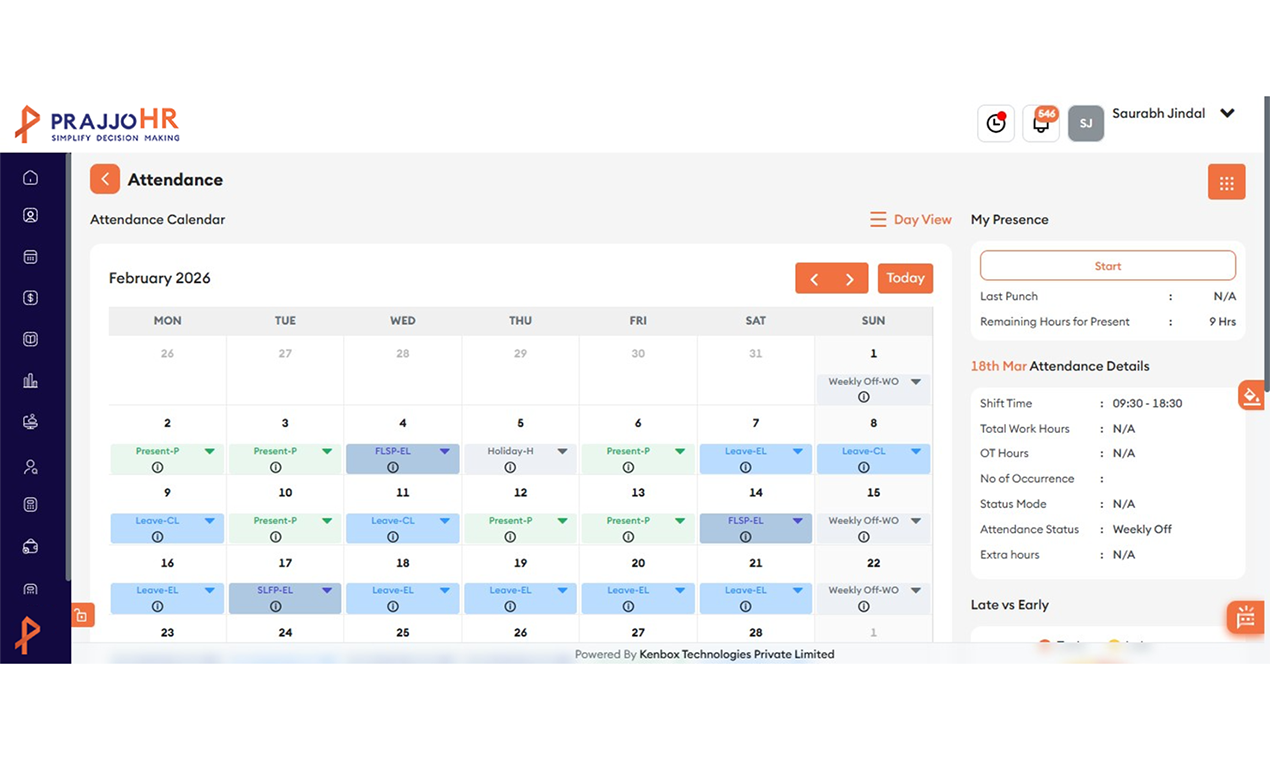Viewport: 1270px width, 760px height.
Task: Open the profile icon in sidebar
Action: [x=31, y=215]
